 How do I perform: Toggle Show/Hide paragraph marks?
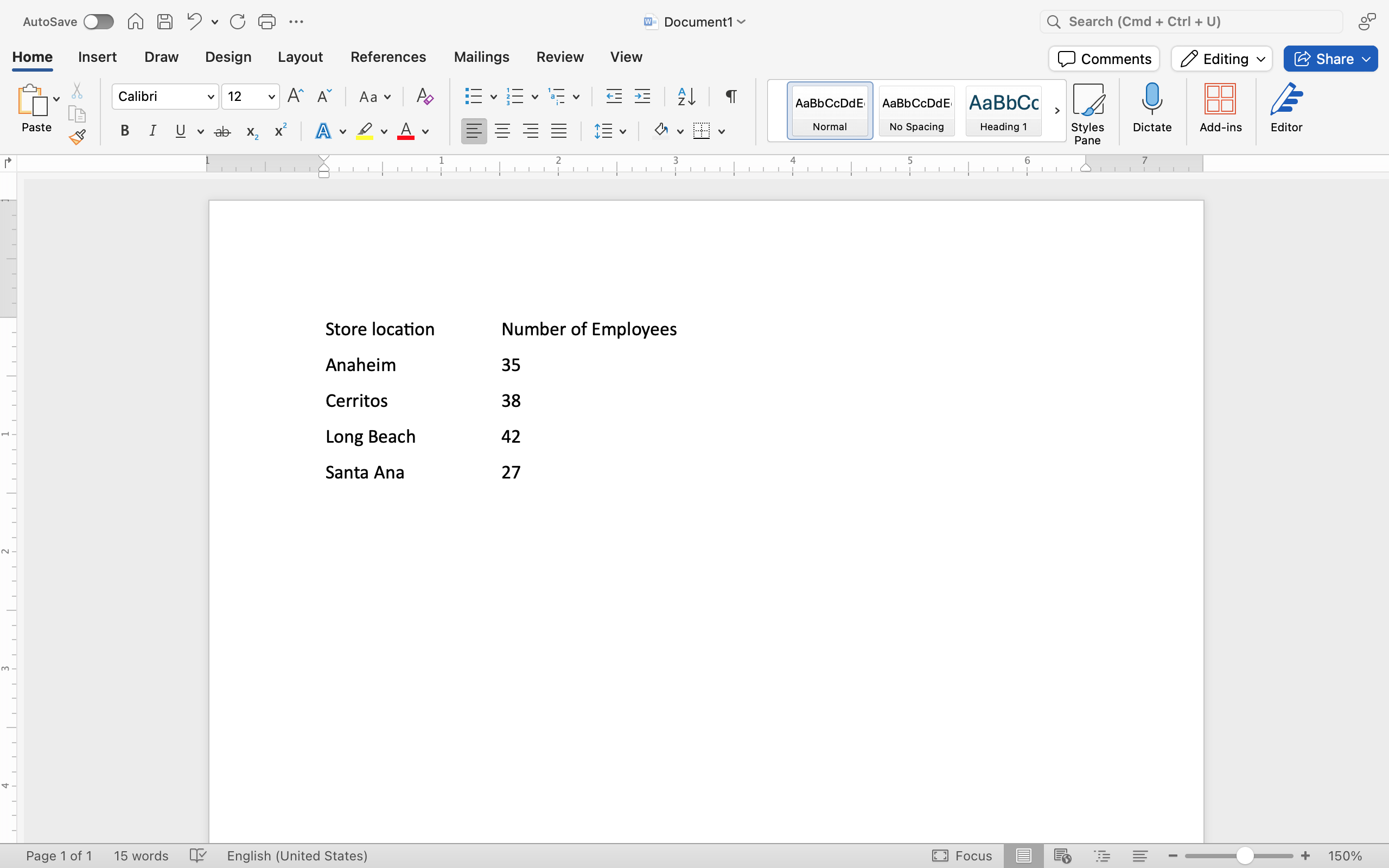click(731, 96)
